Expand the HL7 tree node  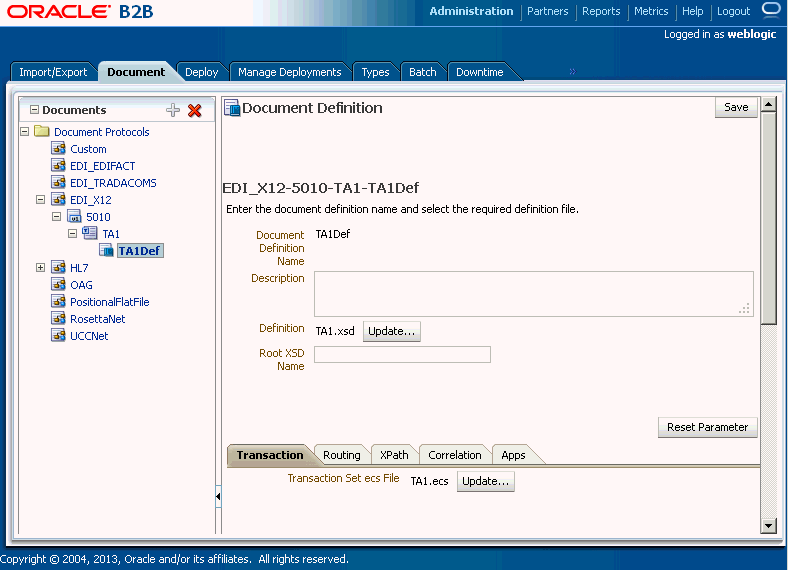point(41,267)
